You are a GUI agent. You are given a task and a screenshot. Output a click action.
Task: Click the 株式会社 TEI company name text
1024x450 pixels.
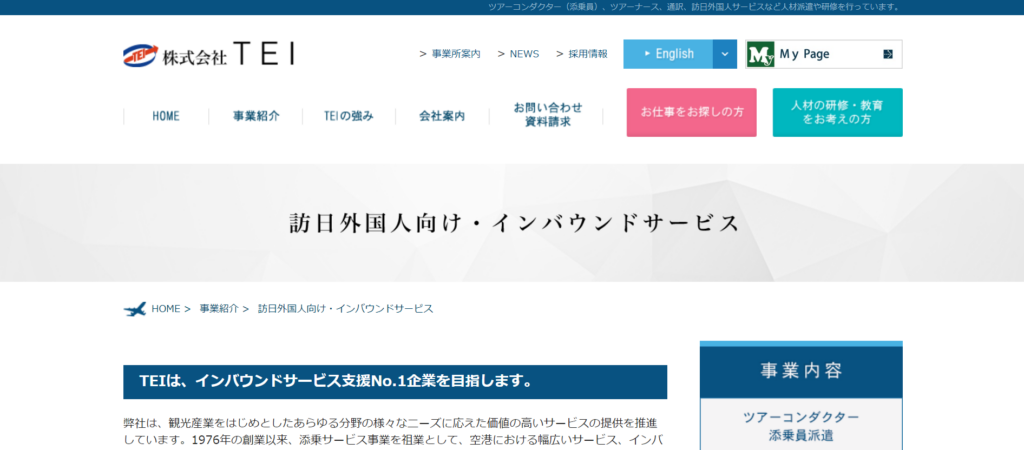pyautogui.click(x=229, y=54)
